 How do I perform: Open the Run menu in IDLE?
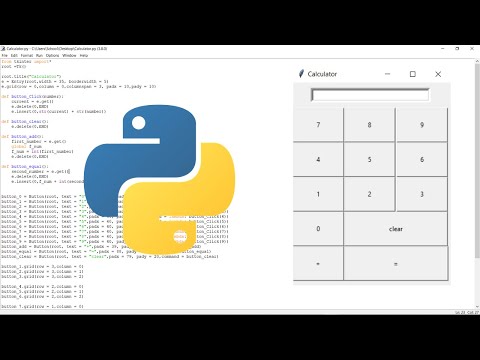click(x=39, y=55)
